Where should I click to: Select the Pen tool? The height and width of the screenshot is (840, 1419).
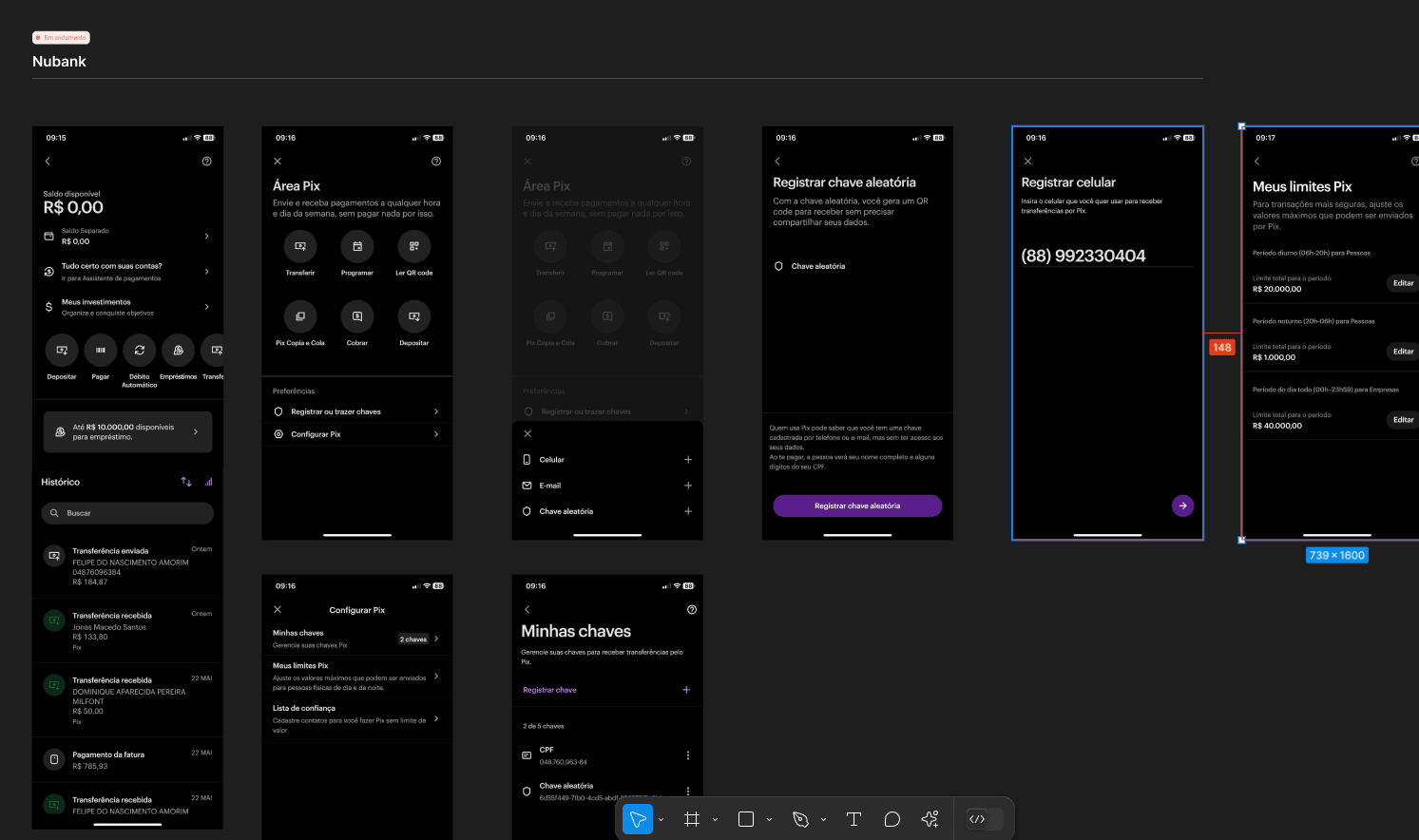800,819
